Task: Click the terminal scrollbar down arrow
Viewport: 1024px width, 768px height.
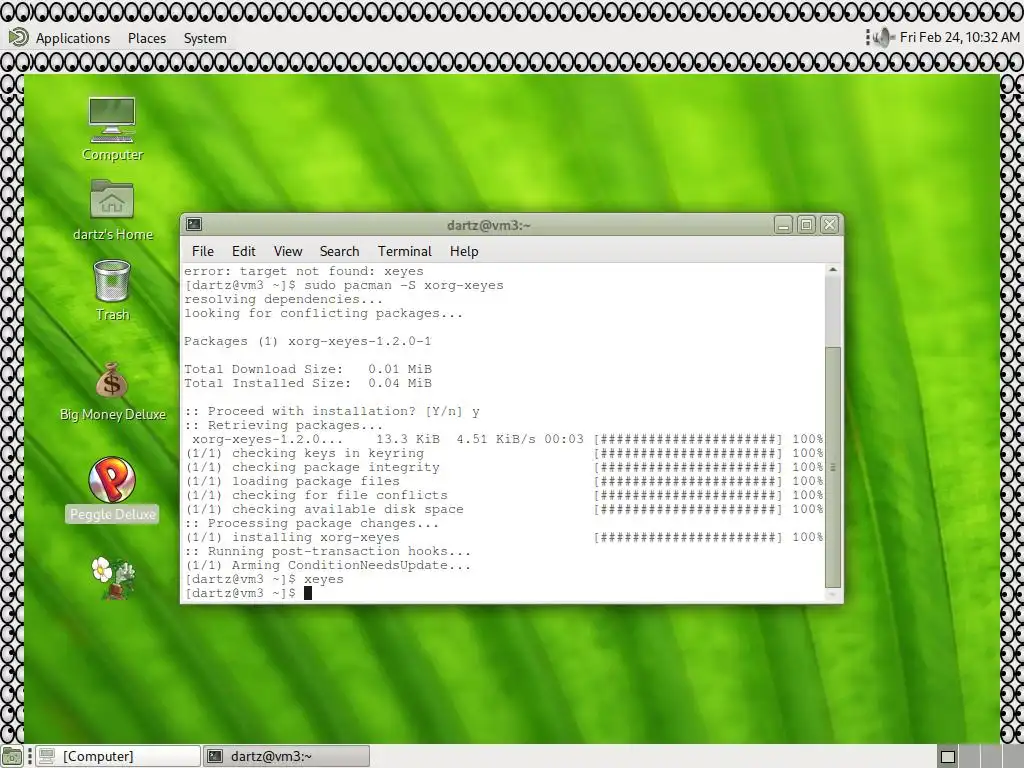Action: coord(833,595)
